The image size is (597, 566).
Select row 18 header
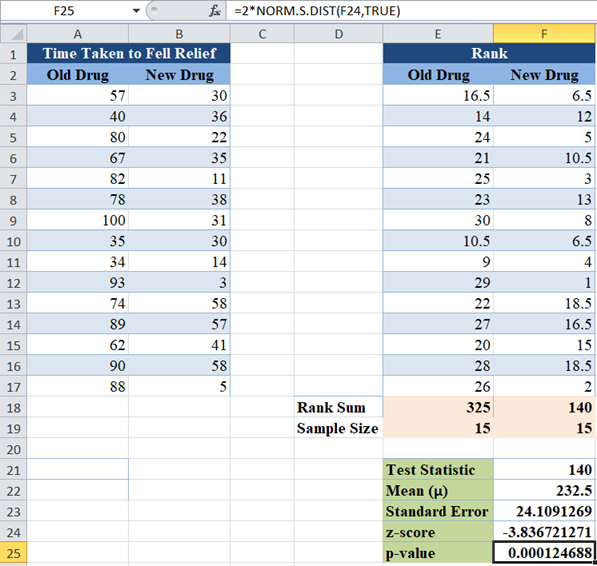point(13,408)
